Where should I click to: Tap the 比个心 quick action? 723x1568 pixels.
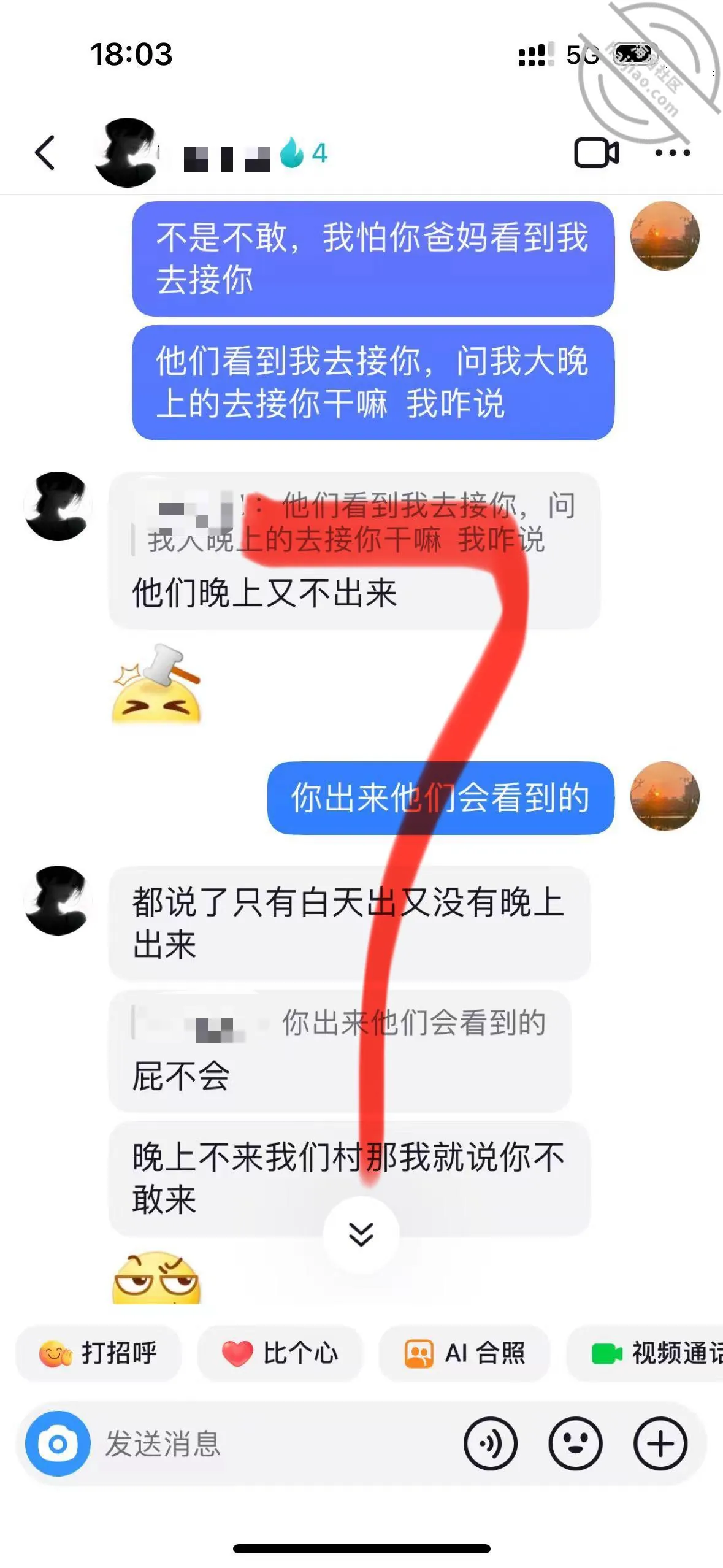[279, 1353]
